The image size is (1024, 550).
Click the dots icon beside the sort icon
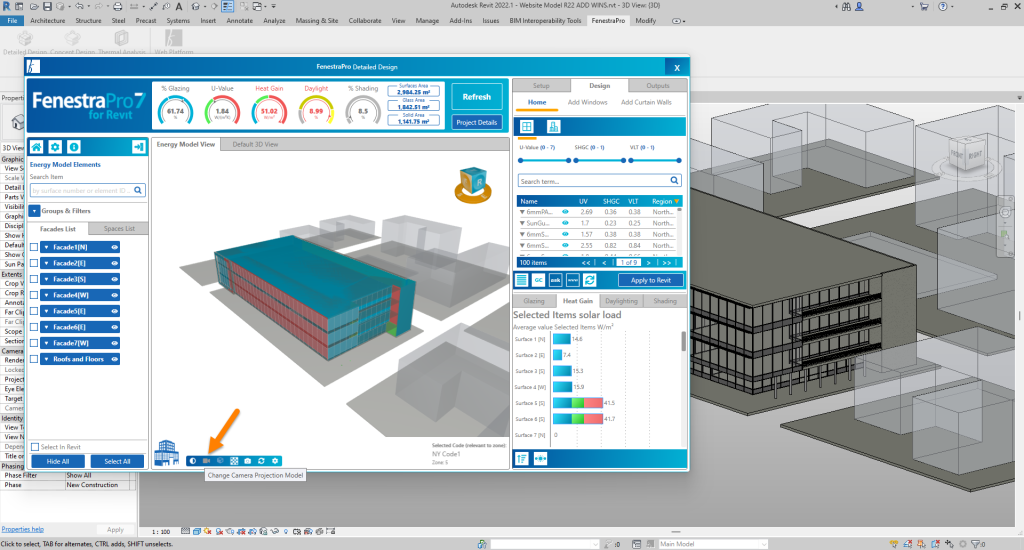click(540, 459)
